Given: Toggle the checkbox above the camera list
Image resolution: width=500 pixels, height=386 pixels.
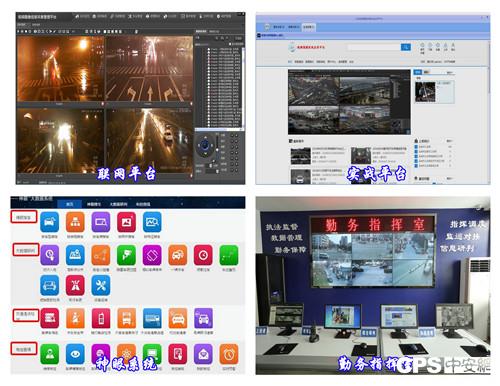Looking at the screenshot, I should pos(230,44).
